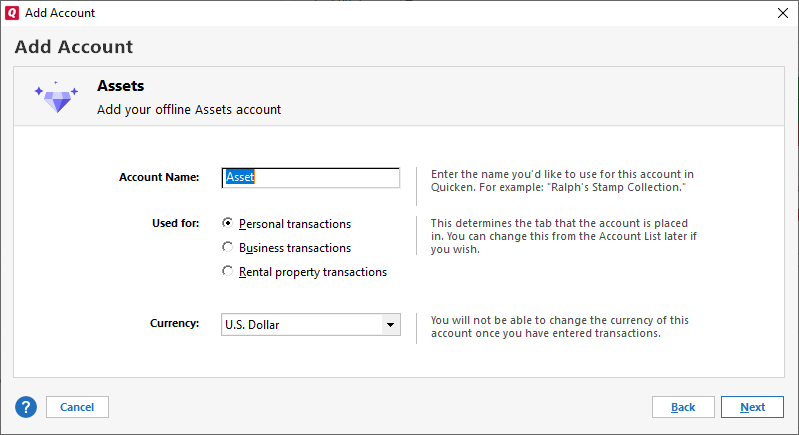Click the bold "Assets" heading
The height and width of the screenshot is (435, 799).
(121, 86)
